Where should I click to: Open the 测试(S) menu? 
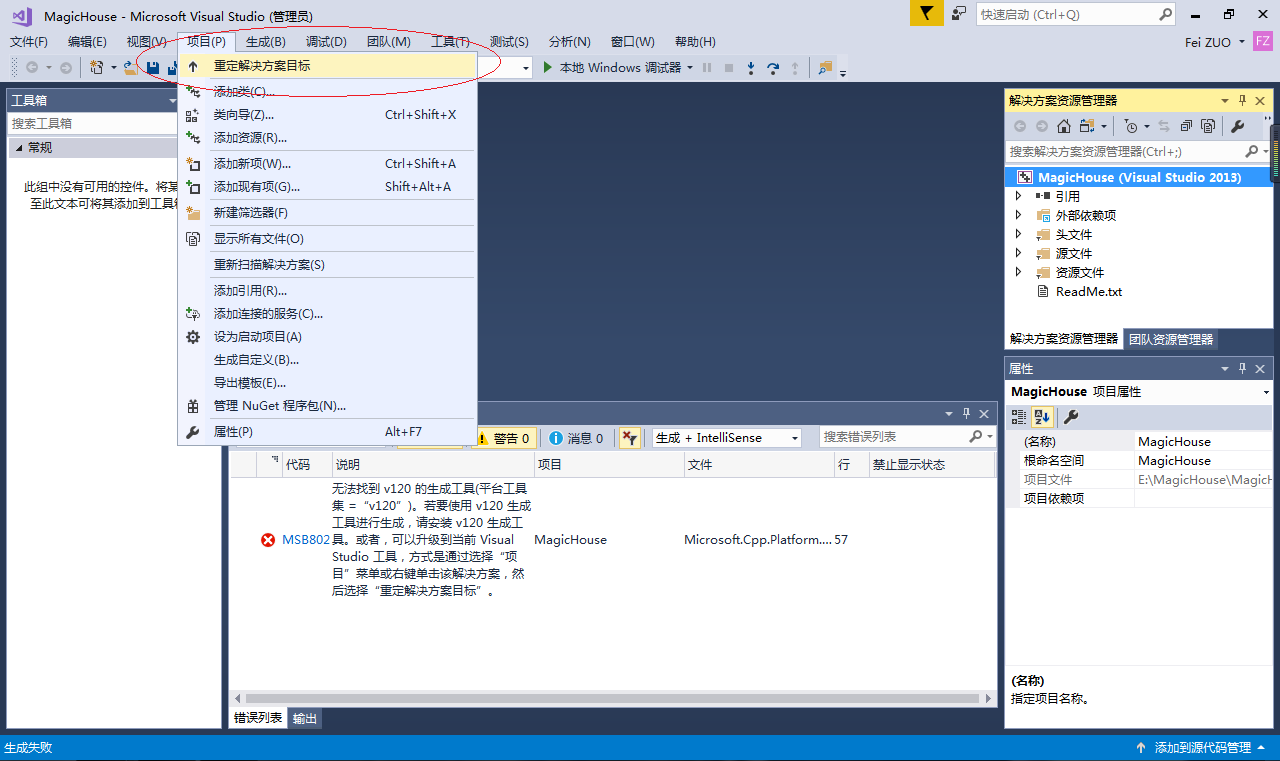(x=509, y=42)
